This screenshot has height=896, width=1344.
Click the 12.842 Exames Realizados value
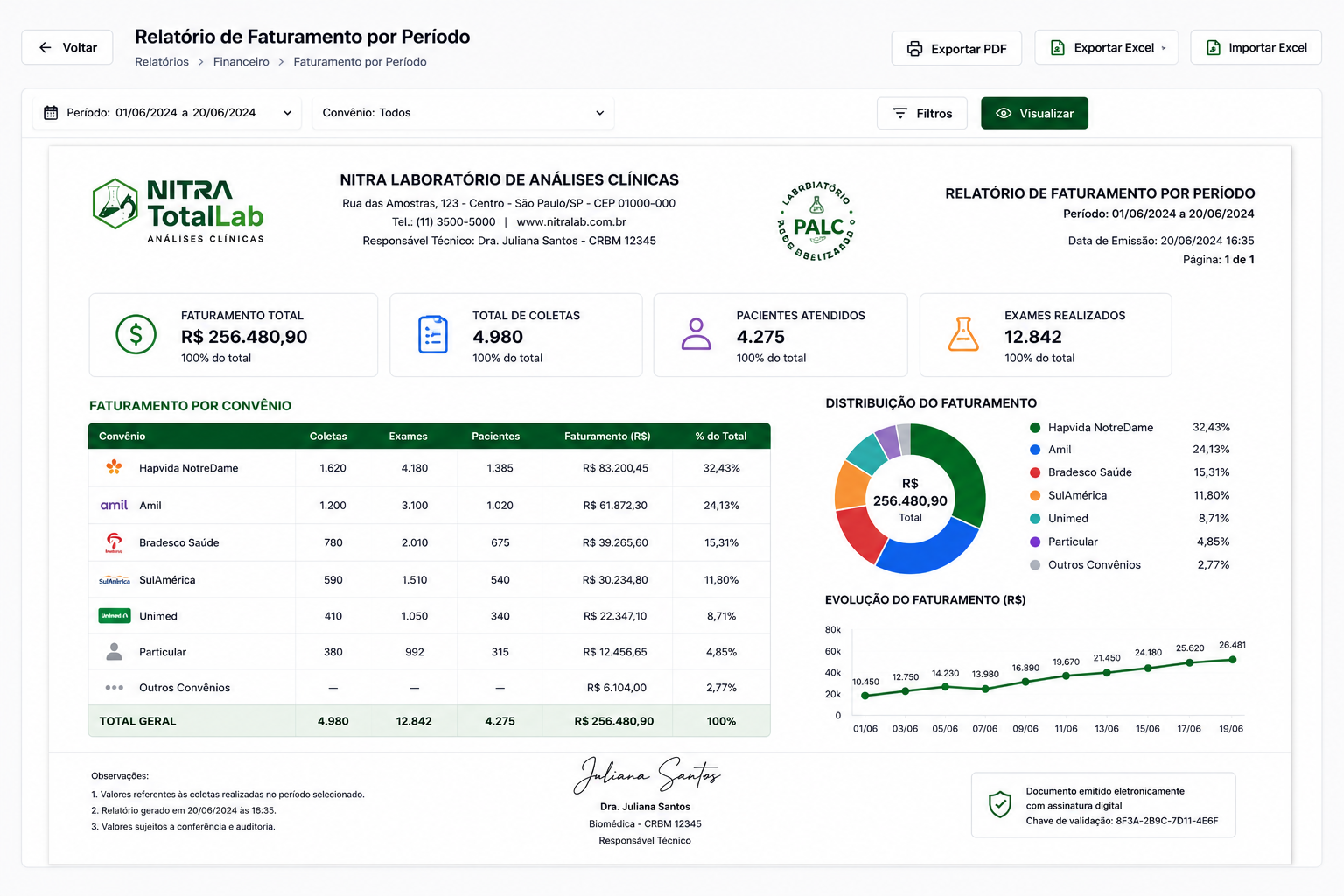click(x=1033, y=337)
